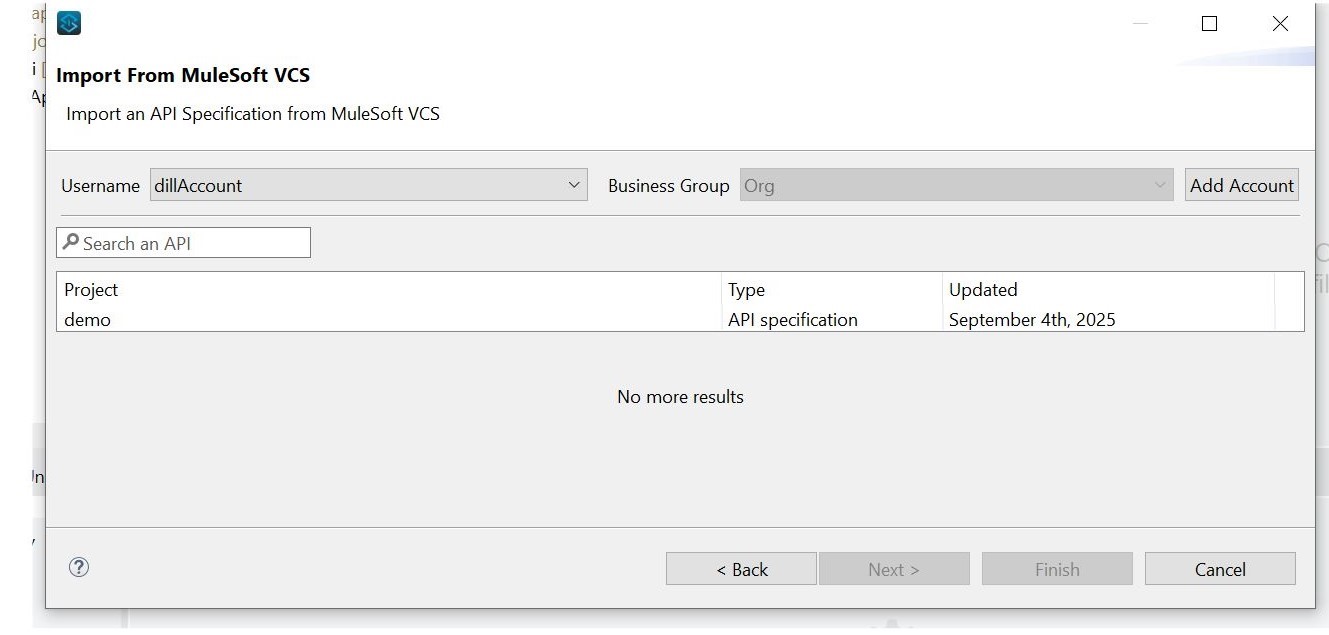The image size is (1329, 635).
Task: Click the Project column header
Action: click(91, 290)
